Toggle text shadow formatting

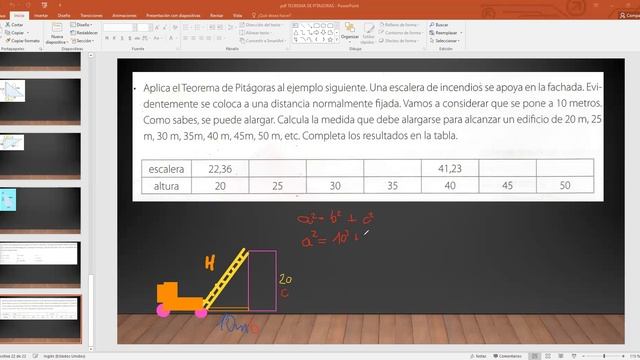[x=130, y=38]
